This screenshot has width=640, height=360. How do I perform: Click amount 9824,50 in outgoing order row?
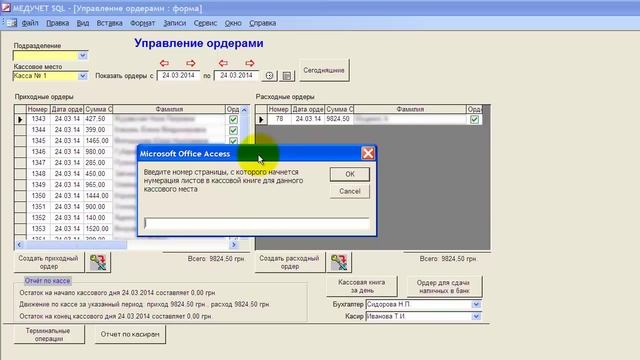click(338, 119)
